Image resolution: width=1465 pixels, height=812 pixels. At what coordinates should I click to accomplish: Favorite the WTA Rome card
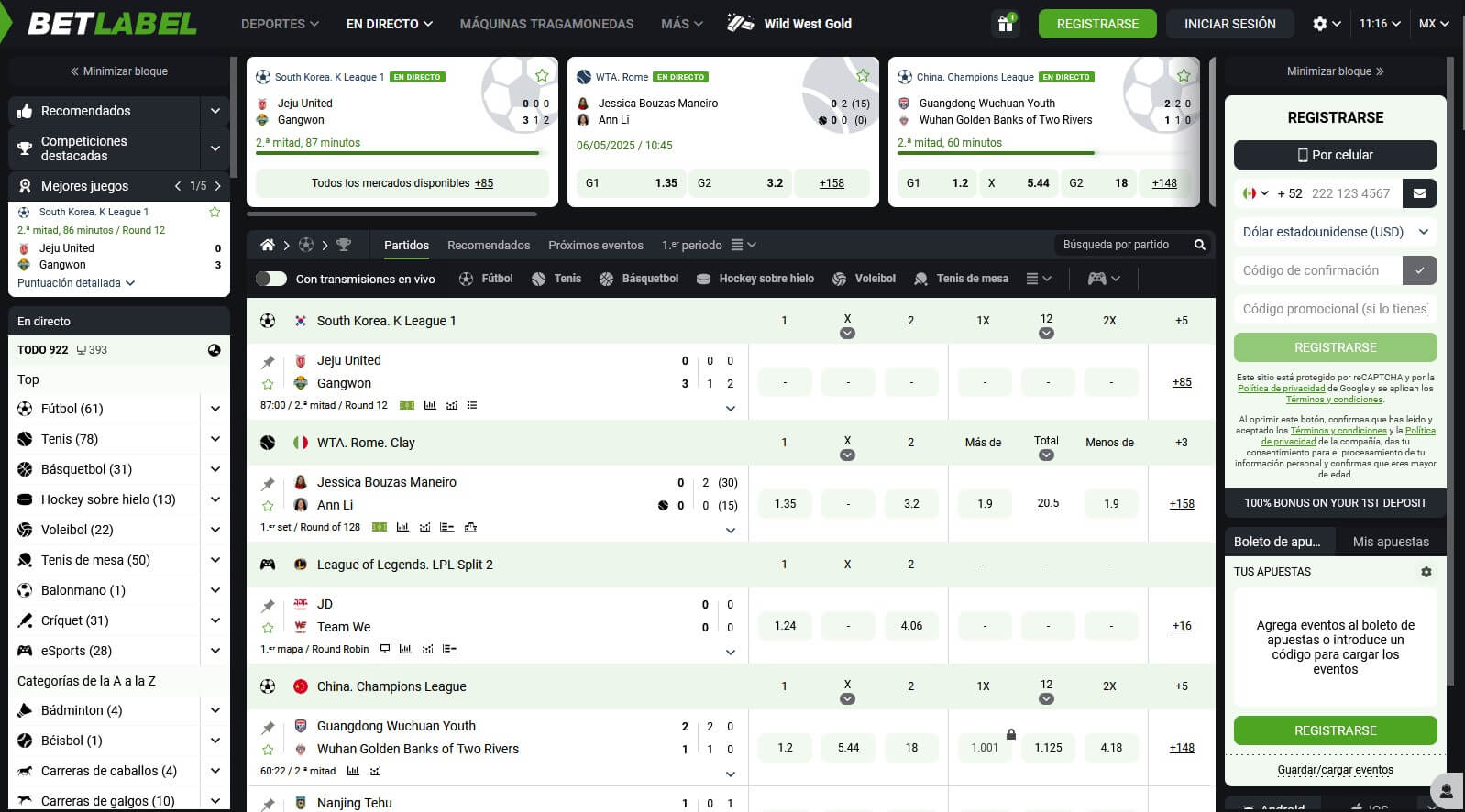tap(863, 75)
